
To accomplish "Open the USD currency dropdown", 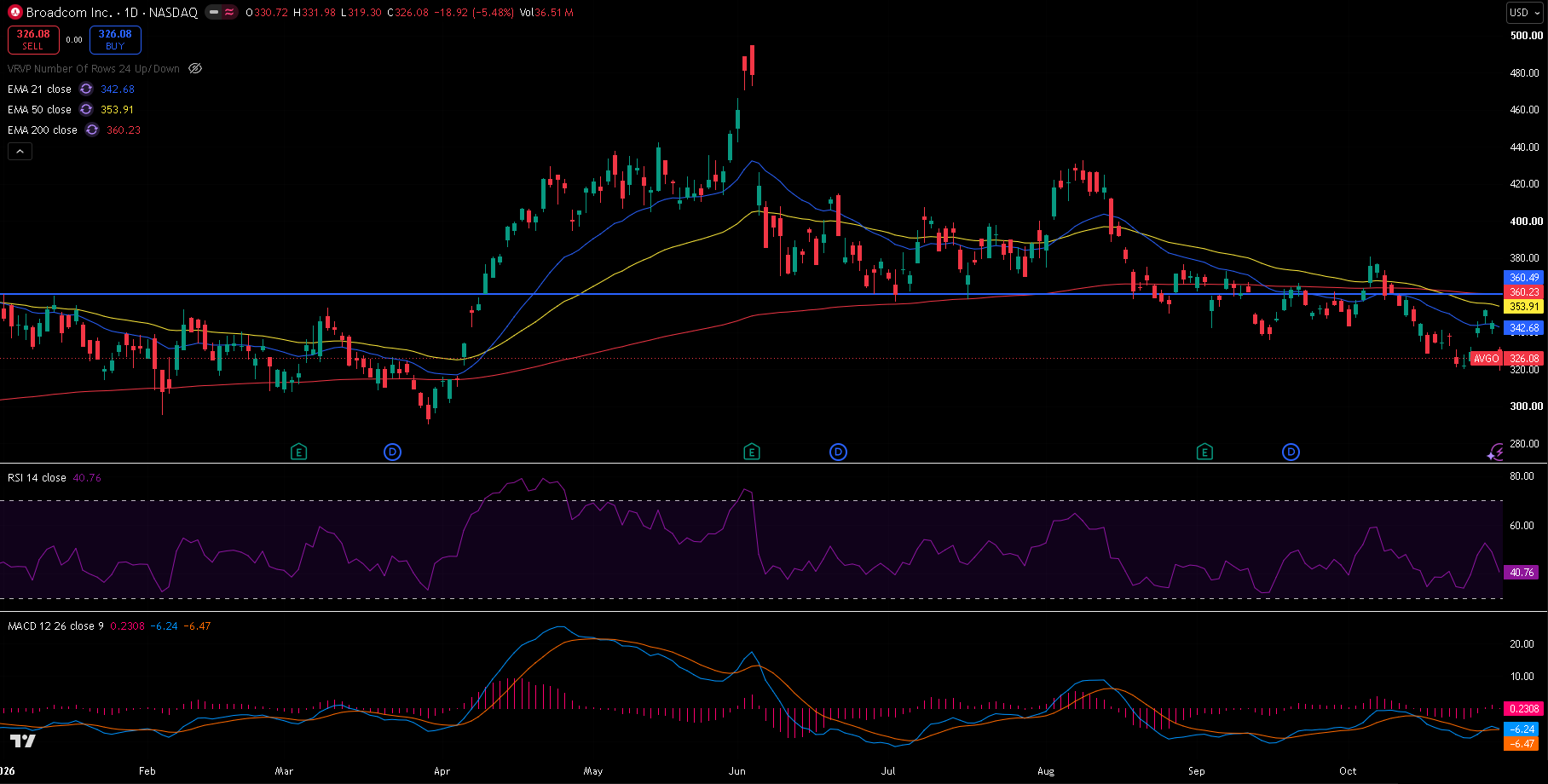I will [1525, 13].
